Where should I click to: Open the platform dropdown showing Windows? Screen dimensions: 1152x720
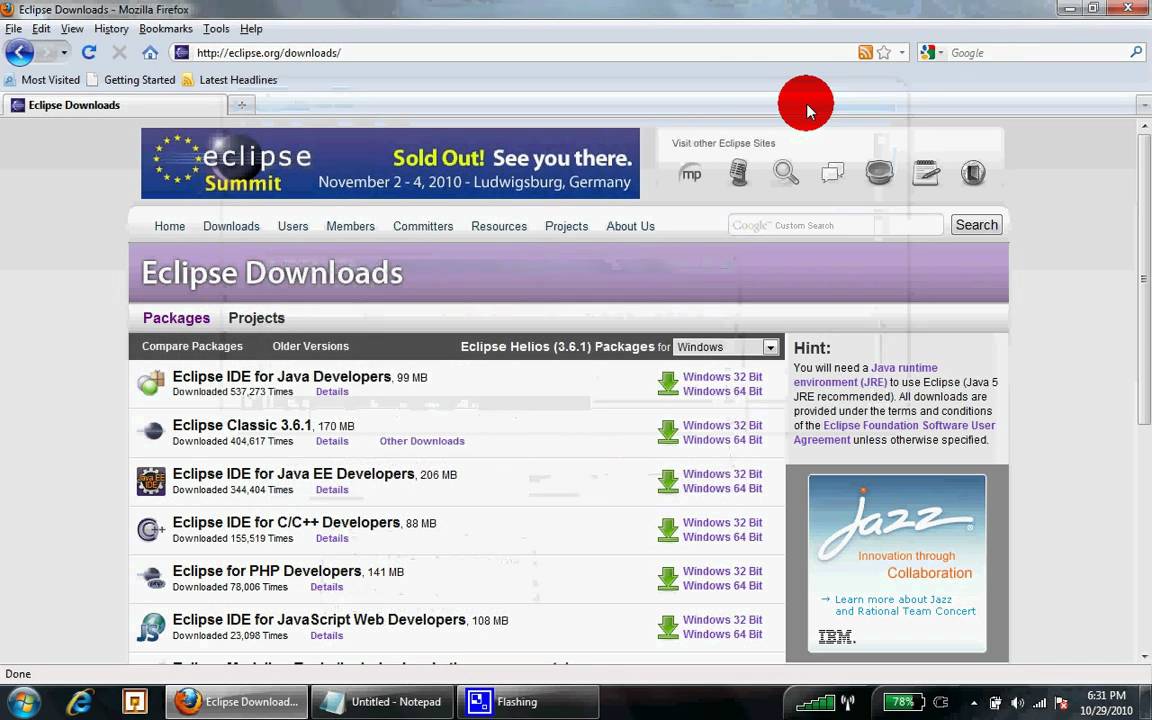coord(725,347)
